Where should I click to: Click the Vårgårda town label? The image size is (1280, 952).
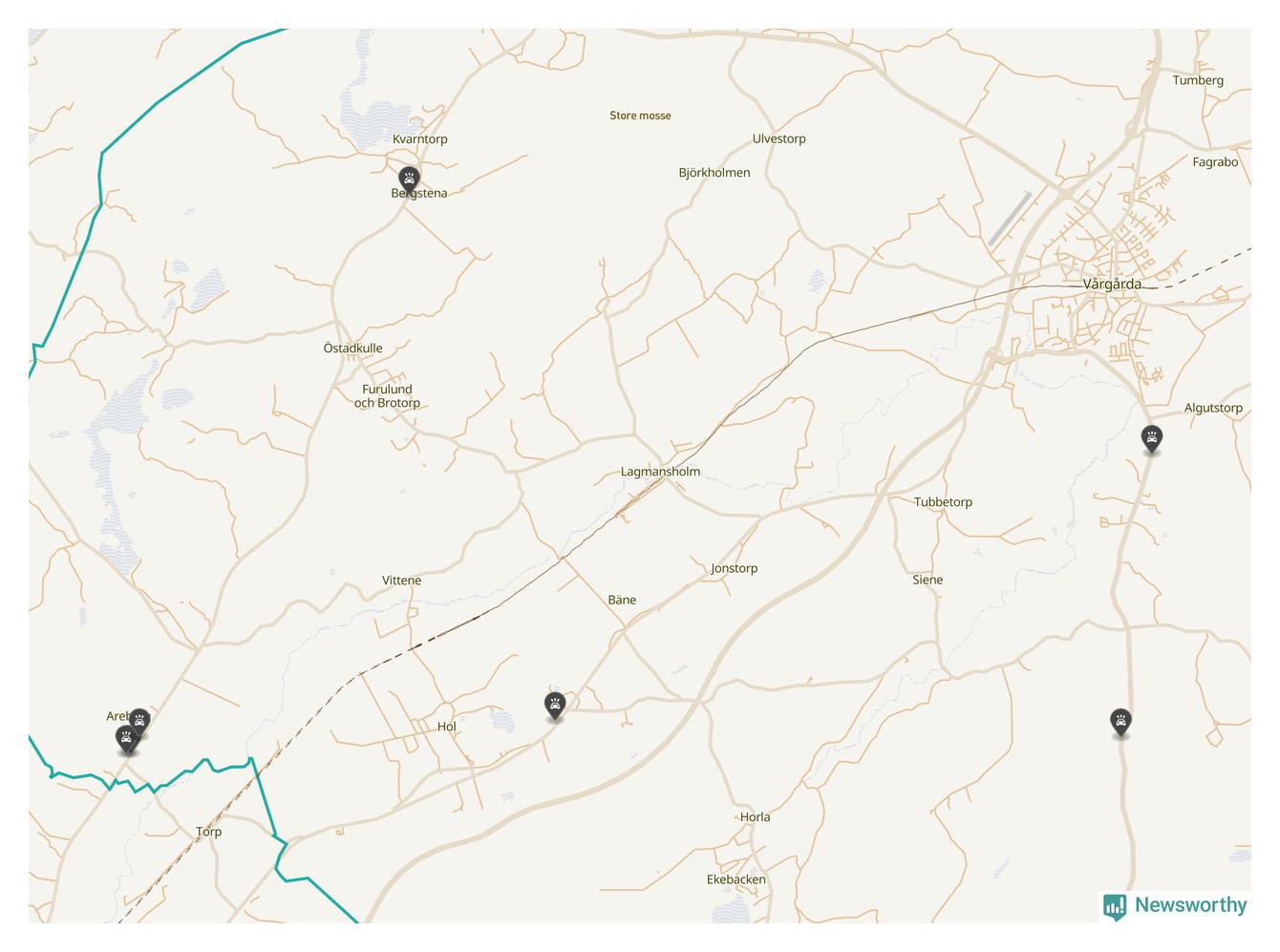[1112, 284]
